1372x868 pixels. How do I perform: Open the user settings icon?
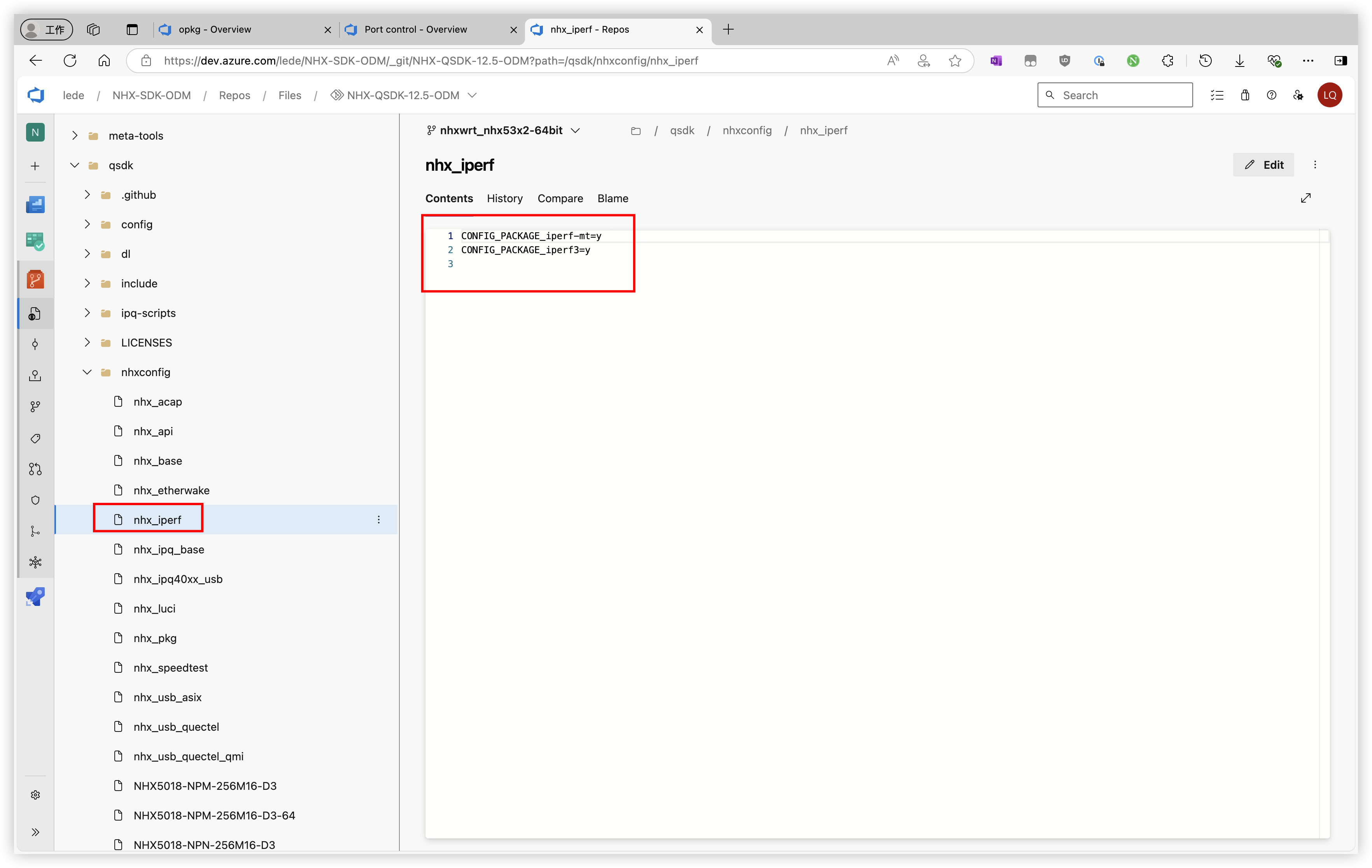1298,95
